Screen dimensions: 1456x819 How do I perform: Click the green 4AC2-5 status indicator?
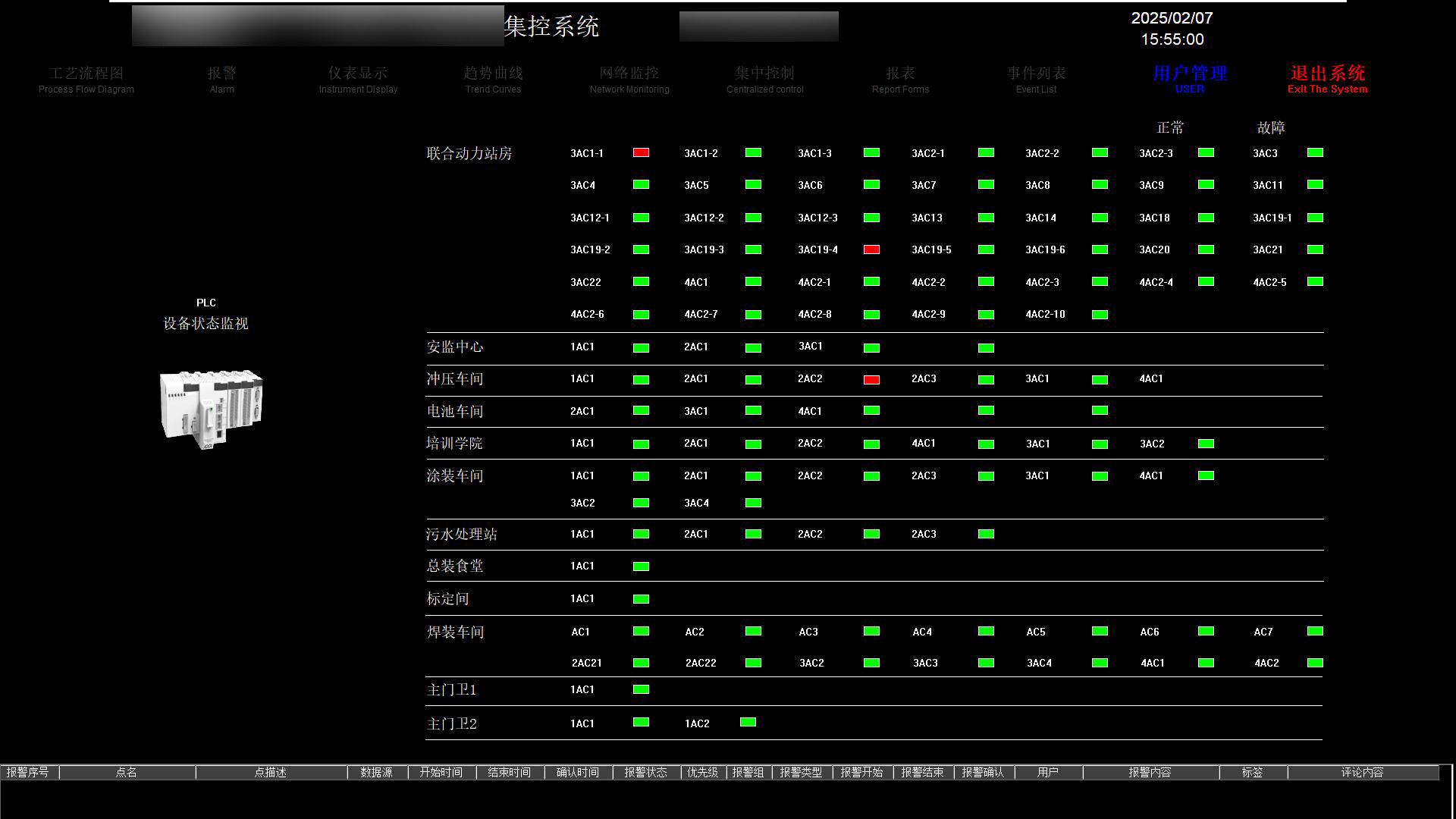[x=1315, y=281]
